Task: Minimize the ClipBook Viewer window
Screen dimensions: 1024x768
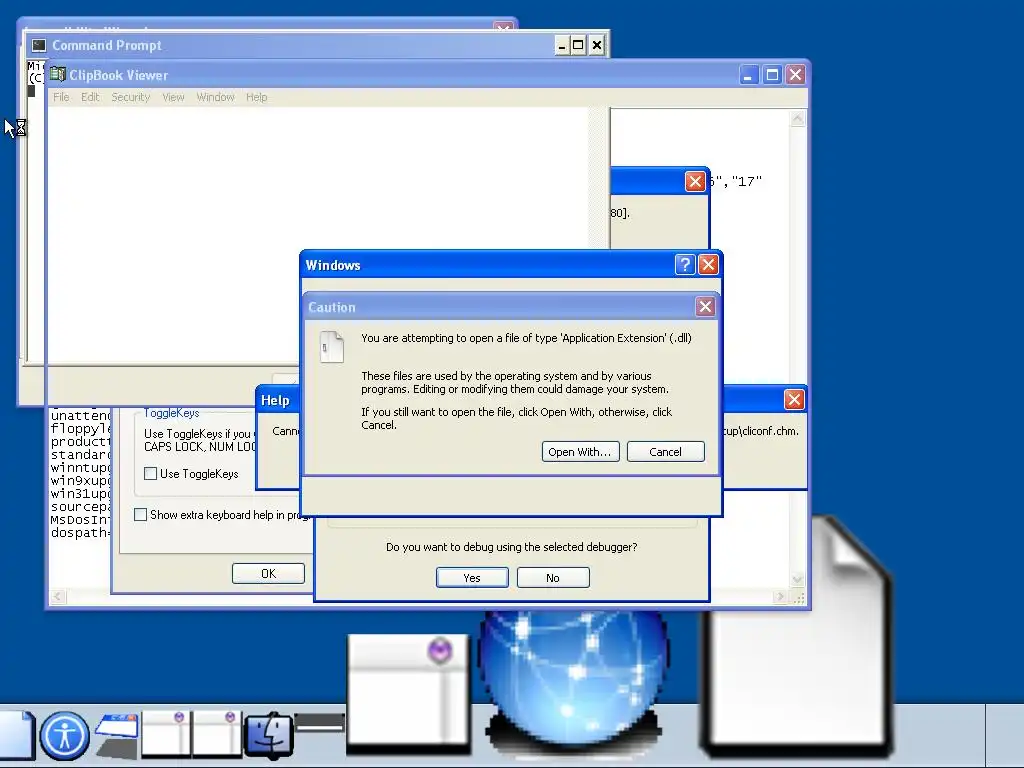Action: (748, 74)
